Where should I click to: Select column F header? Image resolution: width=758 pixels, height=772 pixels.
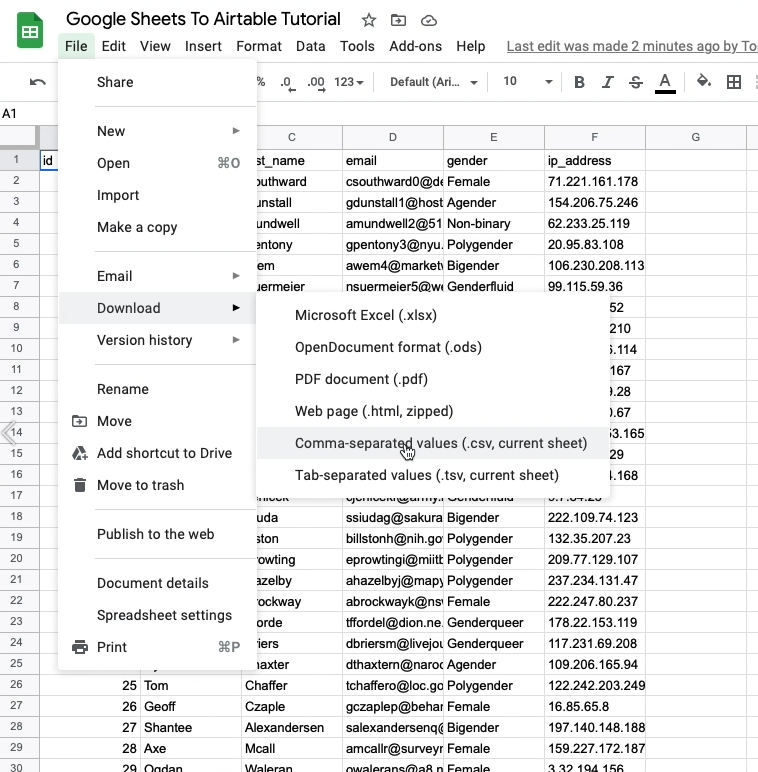tap(595, 137)
